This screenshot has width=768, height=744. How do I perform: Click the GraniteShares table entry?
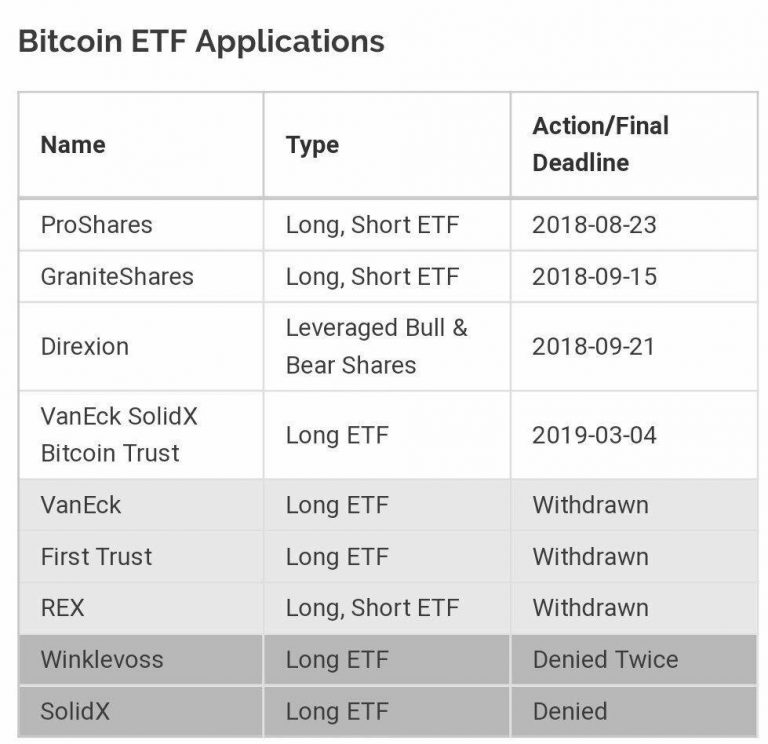click(x=117, y=276)
